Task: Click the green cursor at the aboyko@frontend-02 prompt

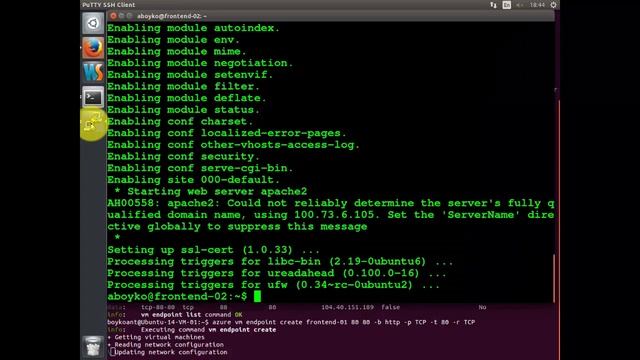Action: click(x=257, y=296)
